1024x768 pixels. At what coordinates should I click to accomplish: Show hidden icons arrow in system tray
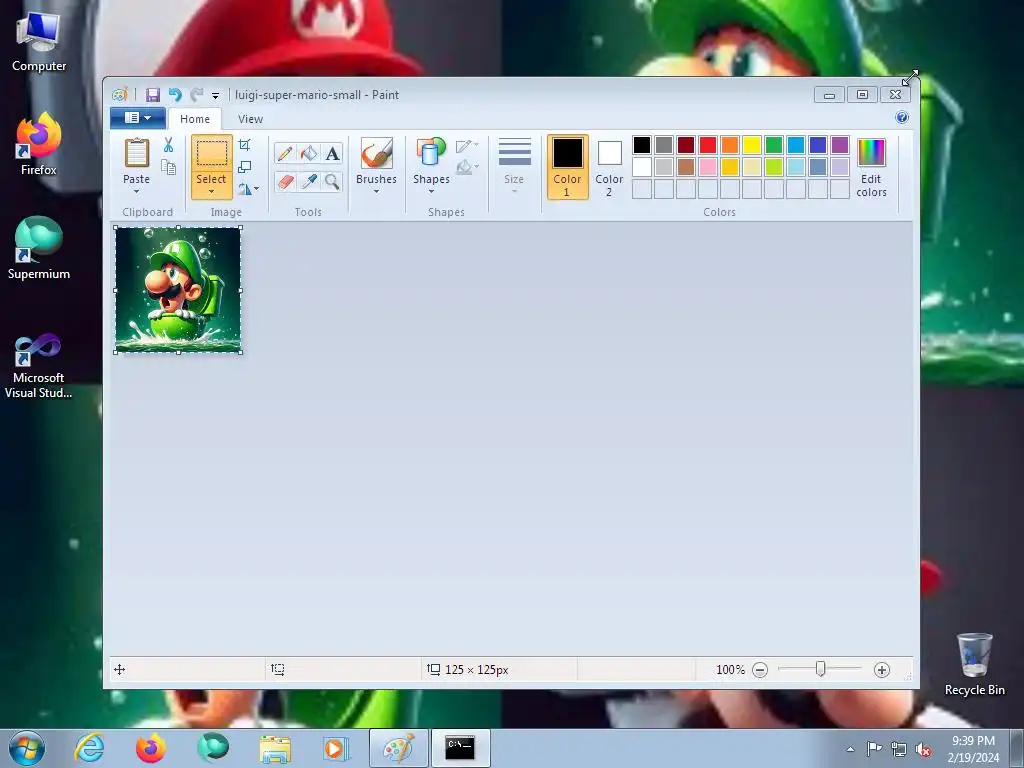click(850, 749)
